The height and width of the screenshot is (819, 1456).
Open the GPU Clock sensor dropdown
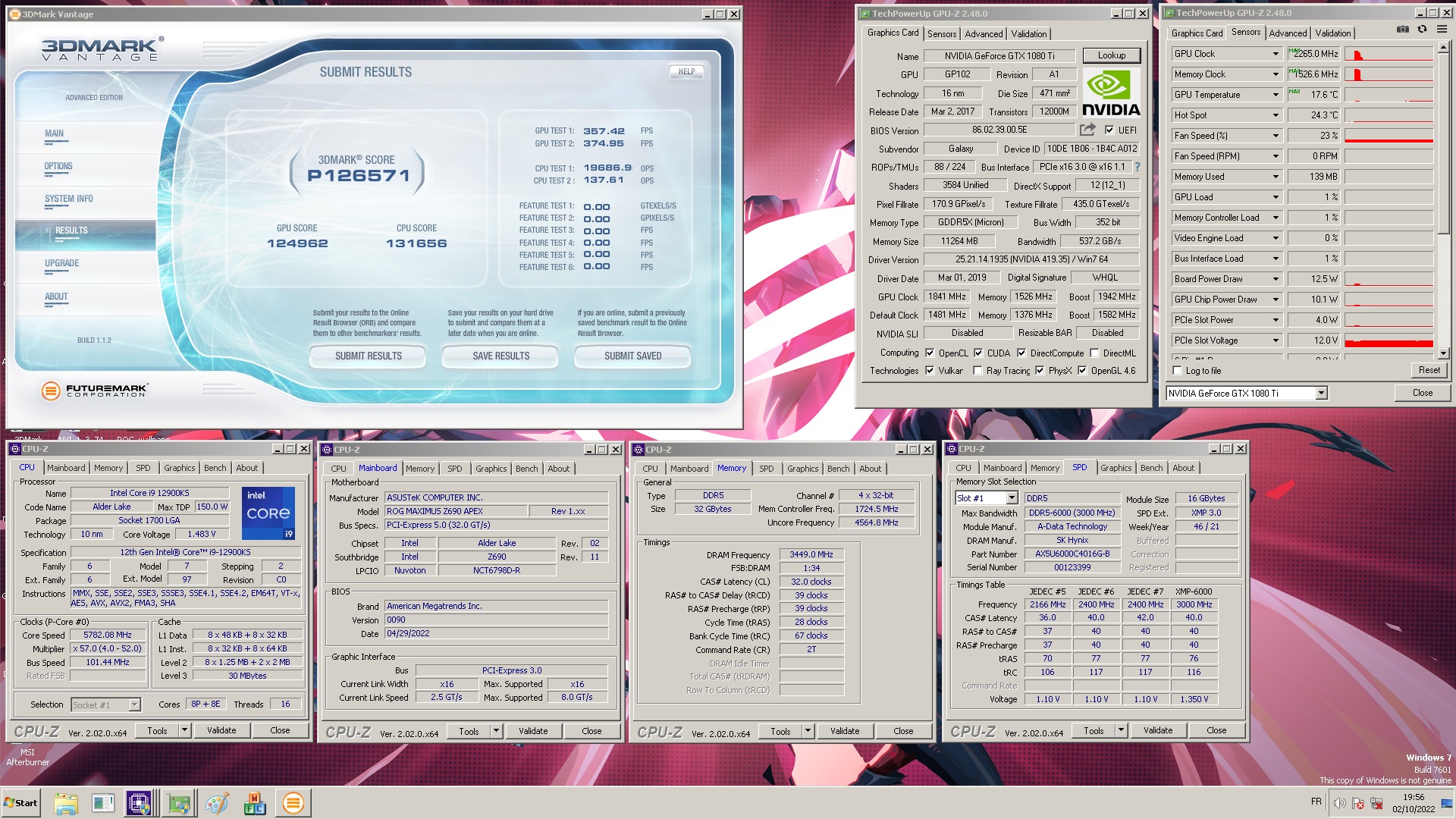[1276, 54]
